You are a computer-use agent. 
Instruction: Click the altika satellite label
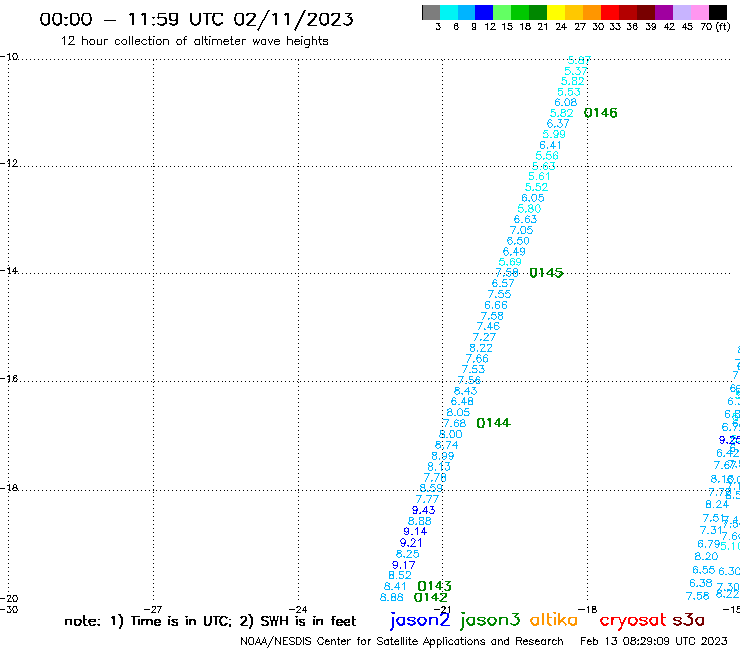click(x=554, y=620)
